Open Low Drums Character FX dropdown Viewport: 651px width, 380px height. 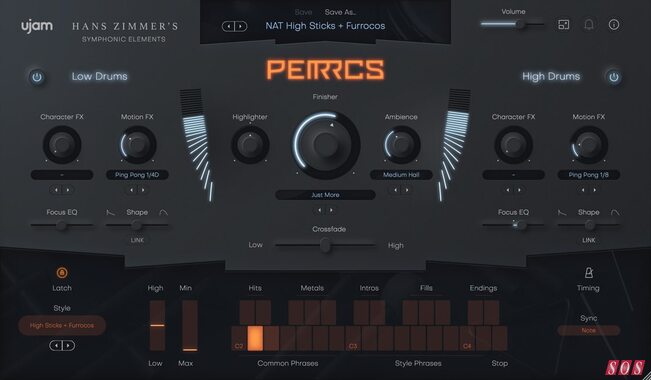[x=62, y=175]
